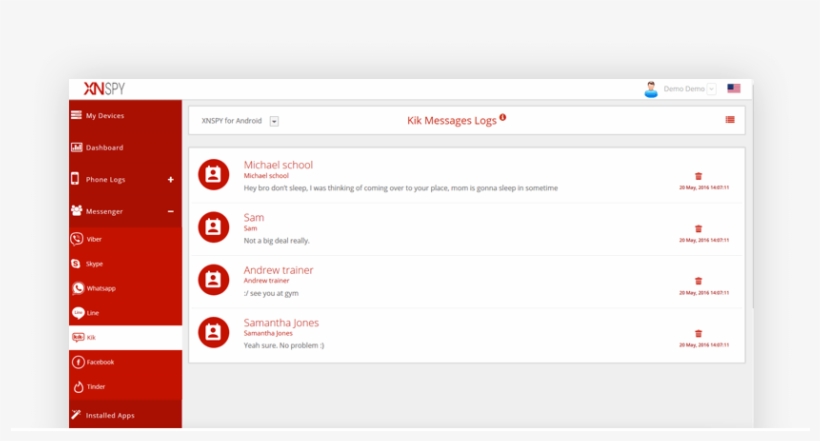Viewport: 820px width, 441px height.
Task: Delete the Michael school message
Action: tap(698, 176)
